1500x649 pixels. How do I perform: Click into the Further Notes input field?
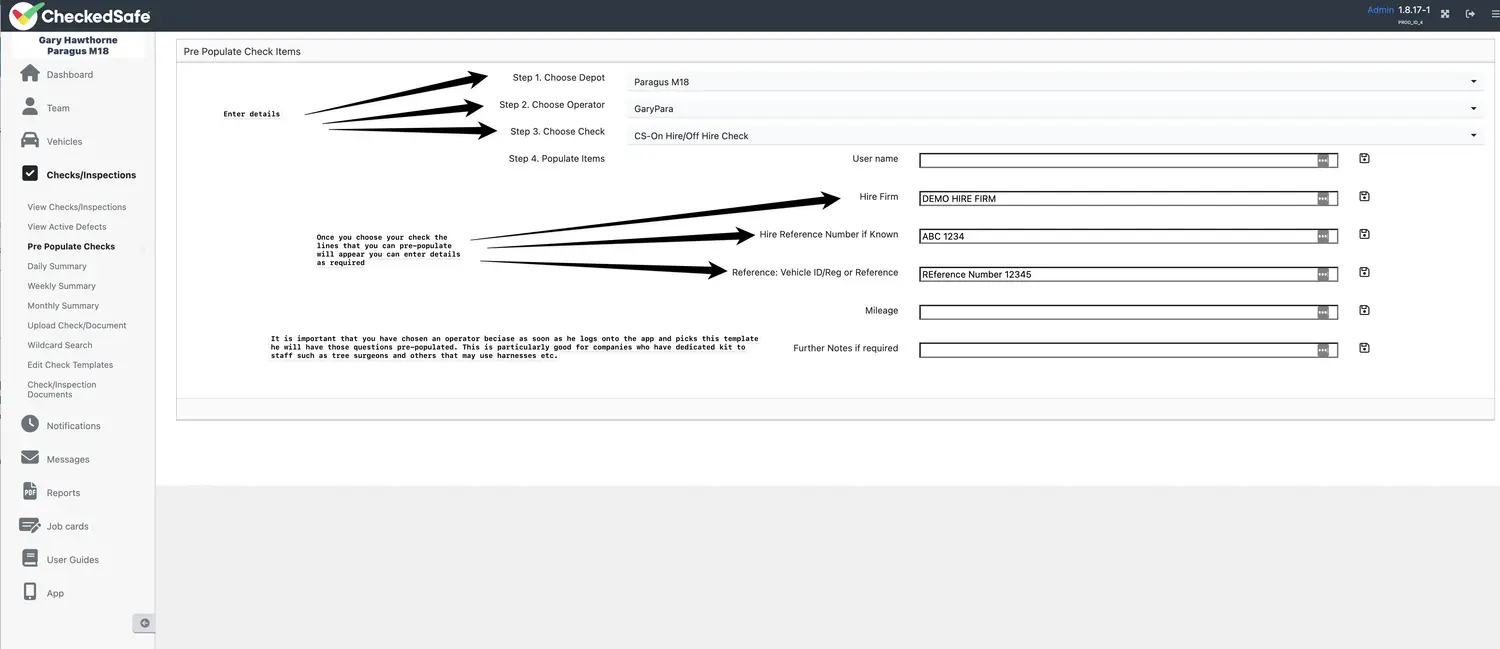pyautogui.click(x=1116, y=350)
